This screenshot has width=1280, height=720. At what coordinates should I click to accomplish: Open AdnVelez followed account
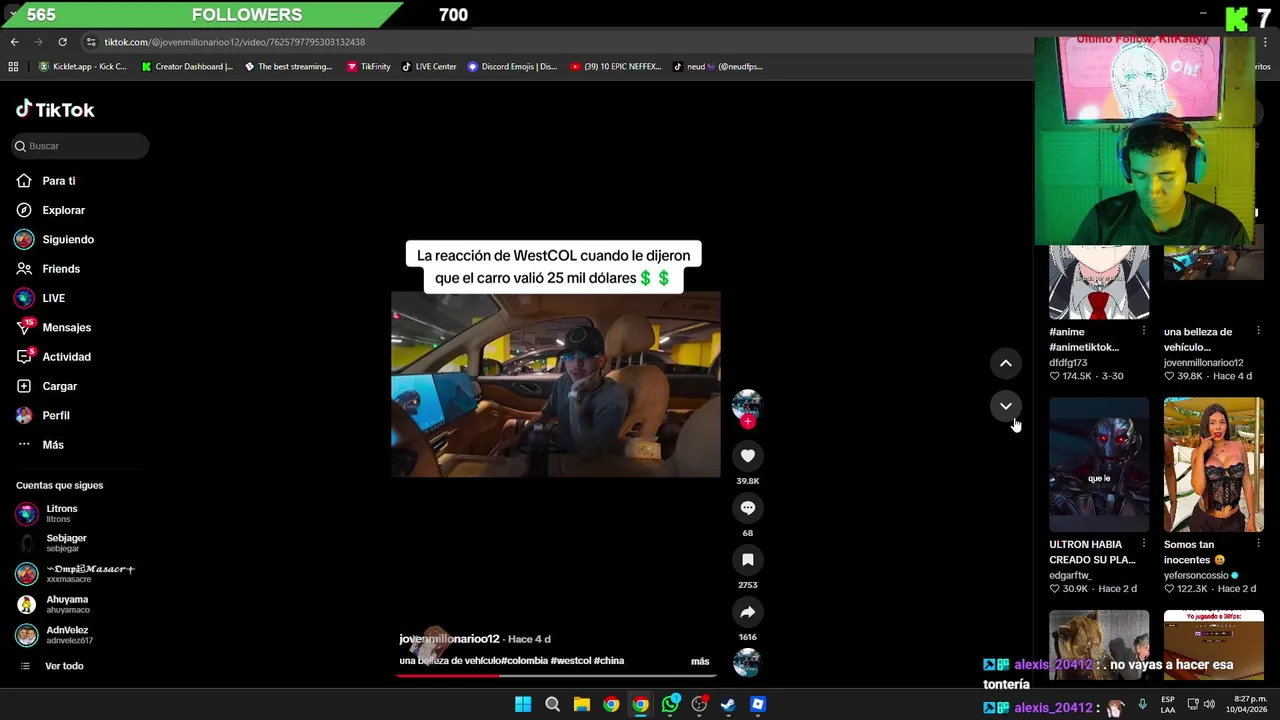[x=67, y=636]
